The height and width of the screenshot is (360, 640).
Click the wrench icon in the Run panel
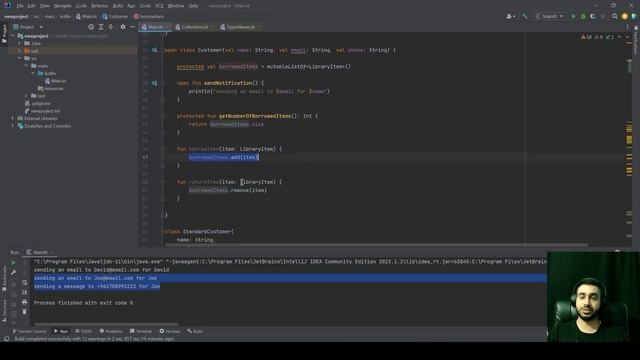coord(13,272)
